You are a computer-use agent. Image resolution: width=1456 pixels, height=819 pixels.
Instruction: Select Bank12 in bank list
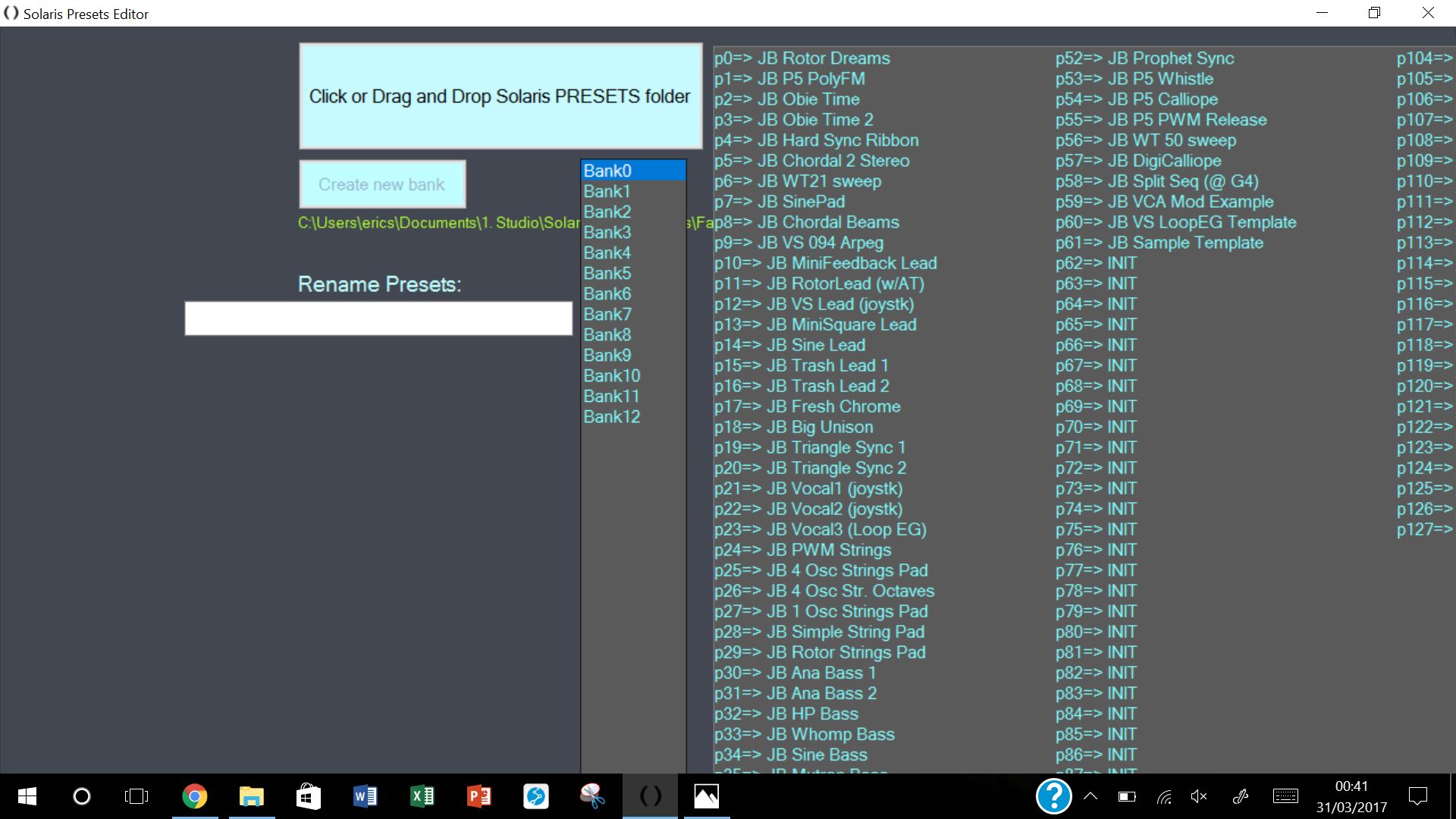[633, 416]
